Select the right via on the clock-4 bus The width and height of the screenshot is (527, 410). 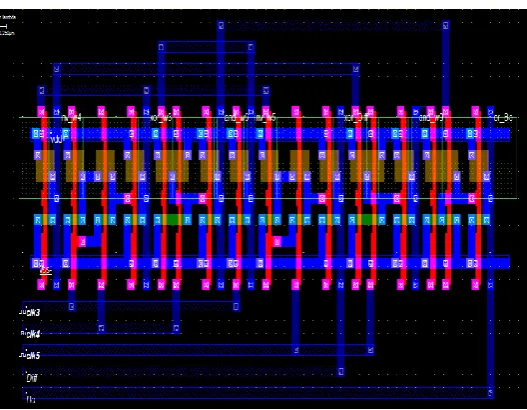[176, 328]
